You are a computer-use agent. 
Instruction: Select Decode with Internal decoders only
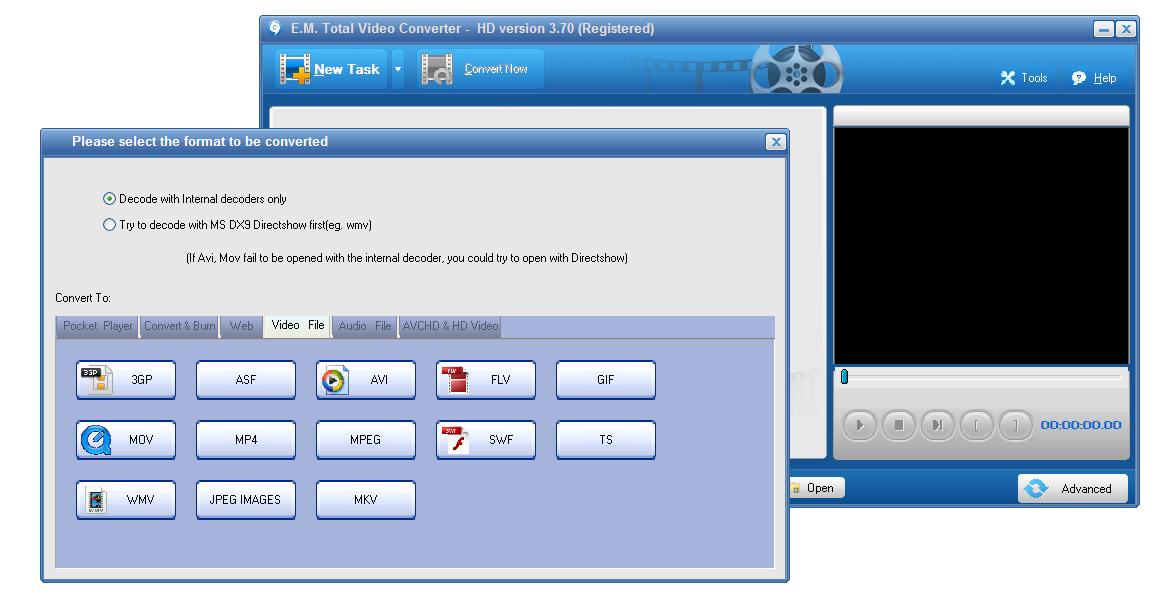pos(110,199)
